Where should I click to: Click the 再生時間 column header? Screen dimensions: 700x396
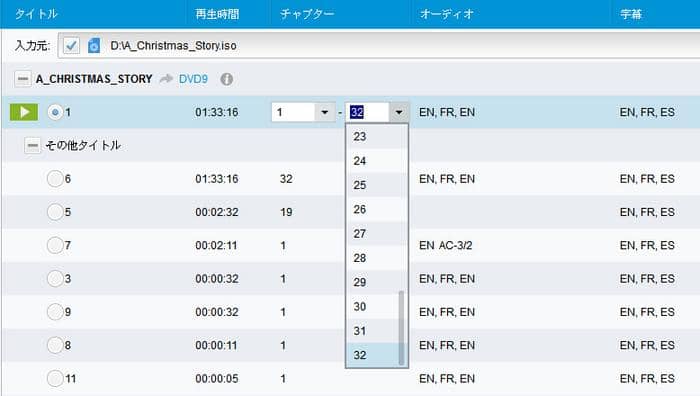coord(217,14)
